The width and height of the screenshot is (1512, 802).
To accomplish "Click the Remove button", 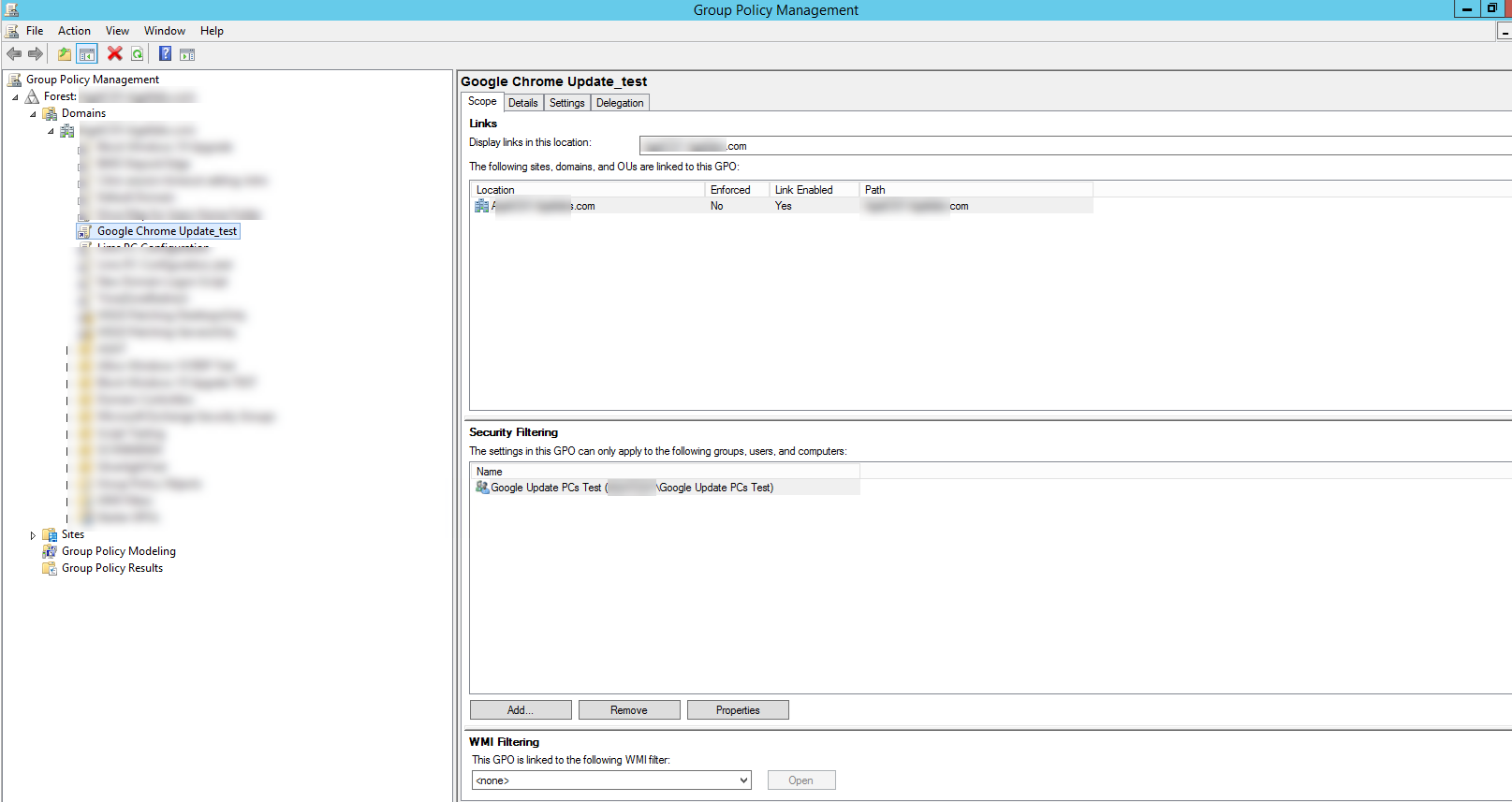I will point(629,710).
